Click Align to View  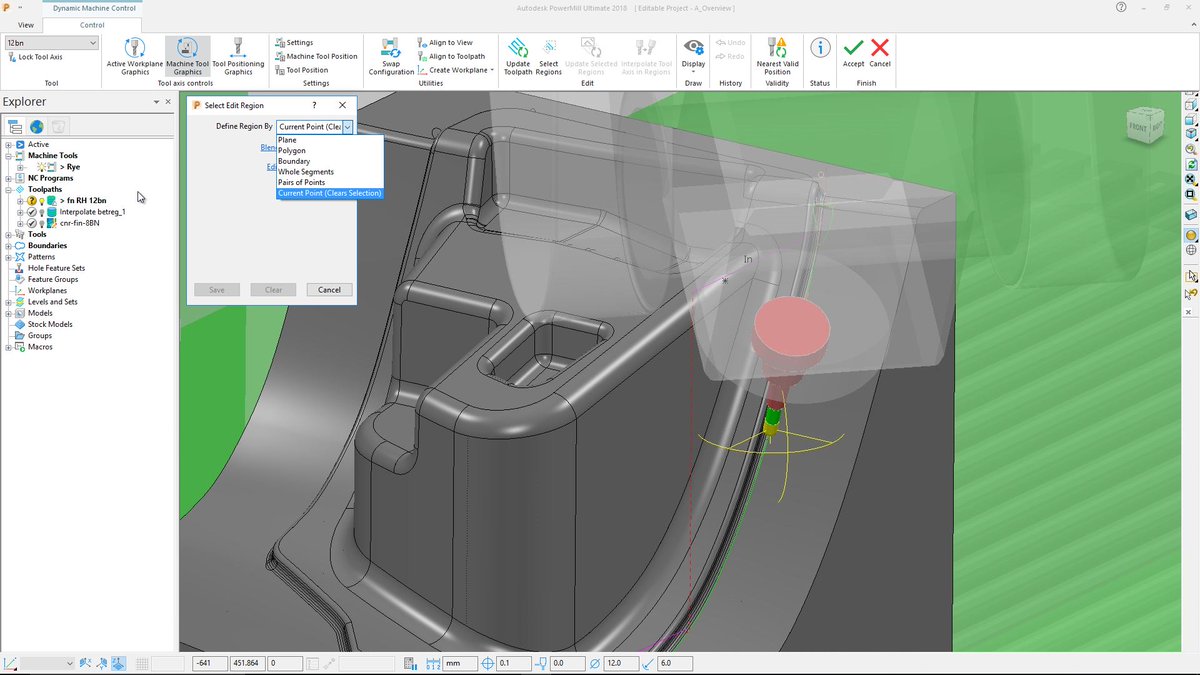(x=445, y=43)
